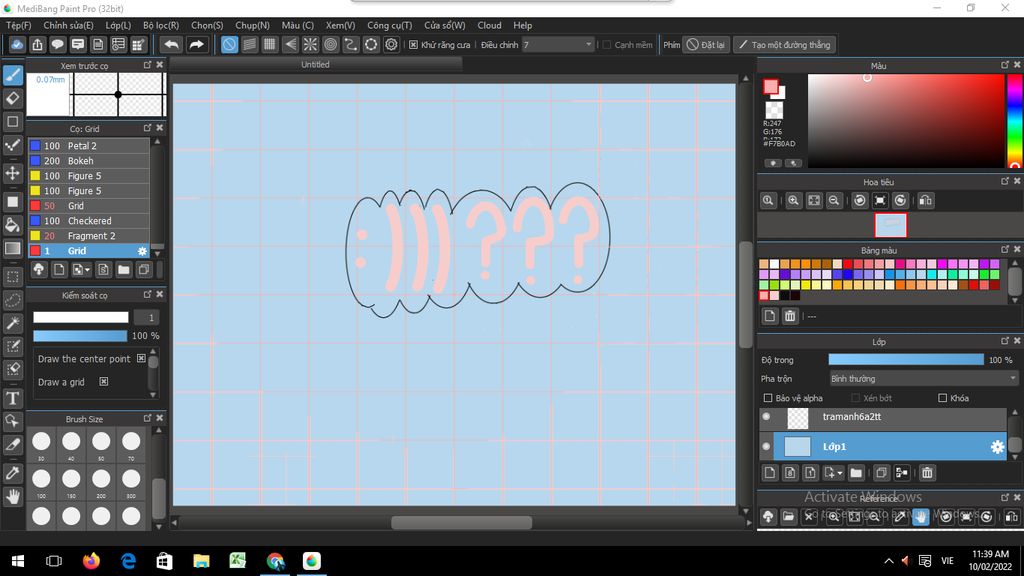Enable the Bảo vệ alpha checkbox
This screenshot has width=1024, height=576.
pos(768,398)
